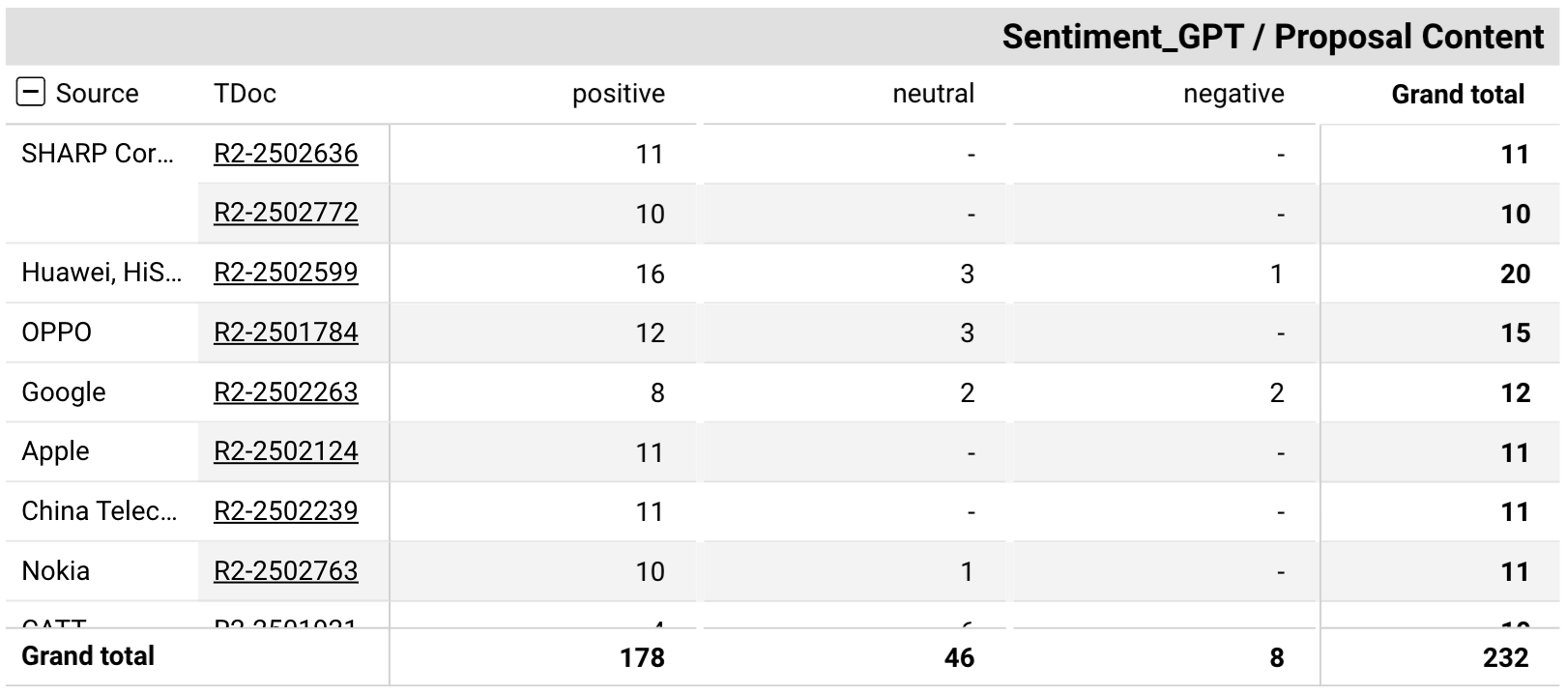Image resolution: width=1568 pixels, height=694 pixels.
Task: Sort by the positive column header
Action: click(x=619, y=94)
